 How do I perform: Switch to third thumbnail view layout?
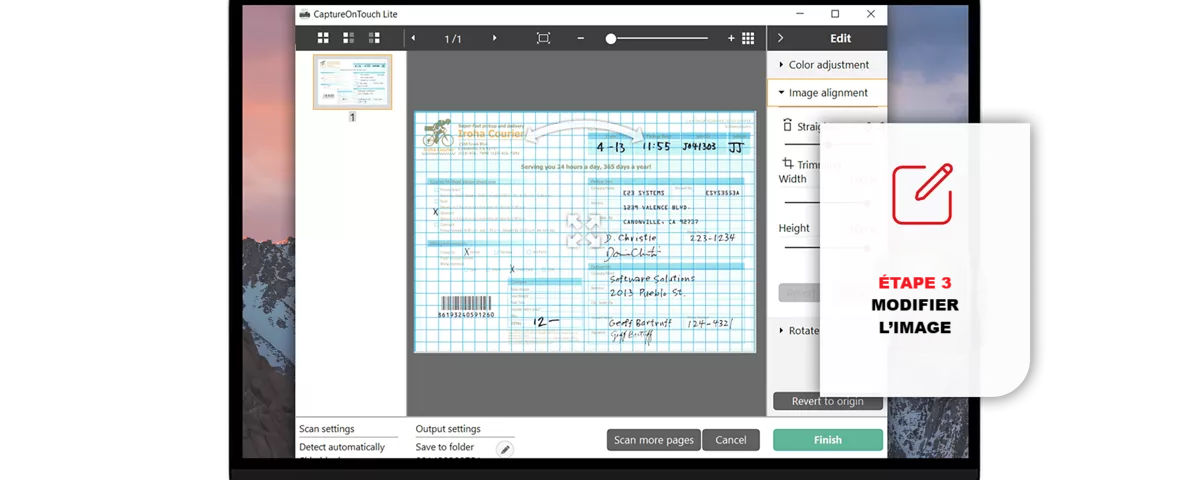[374, 38]
